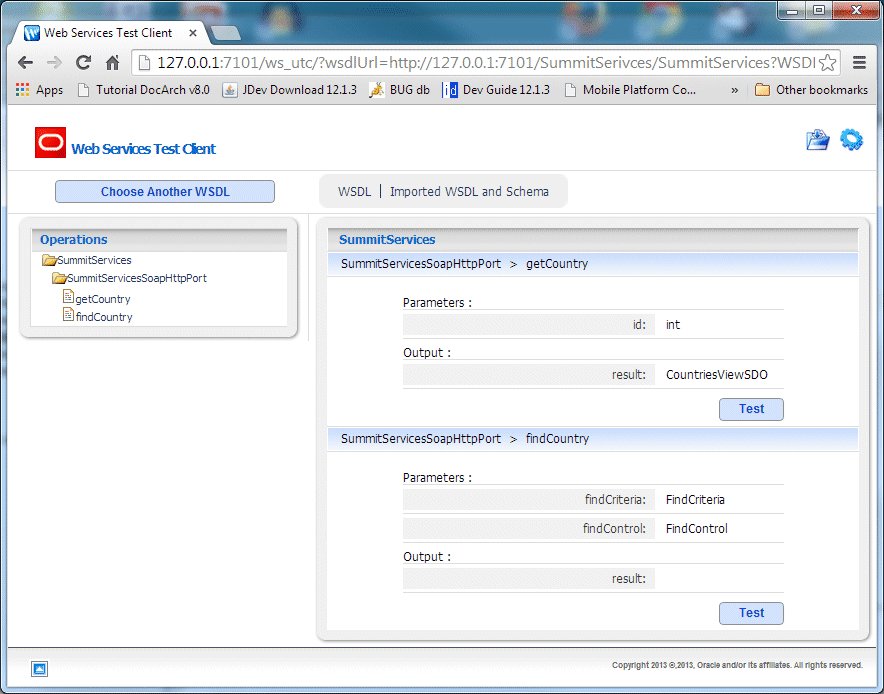Bookmark this page with the star icon
Viewport: 884px width, 694px height.
tap(827, 63)
